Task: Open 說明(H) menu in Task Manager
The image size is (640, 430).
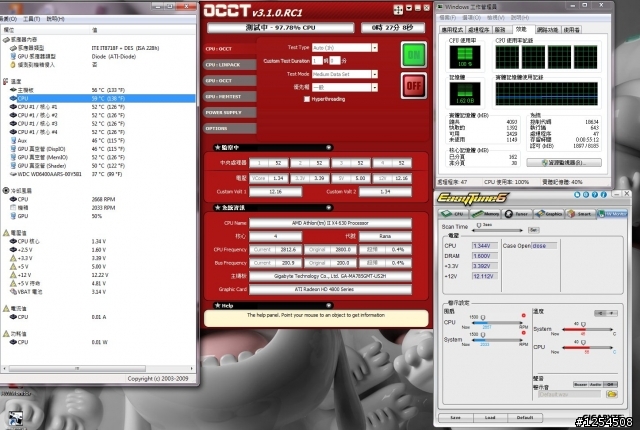Action: tap(520, 18)
